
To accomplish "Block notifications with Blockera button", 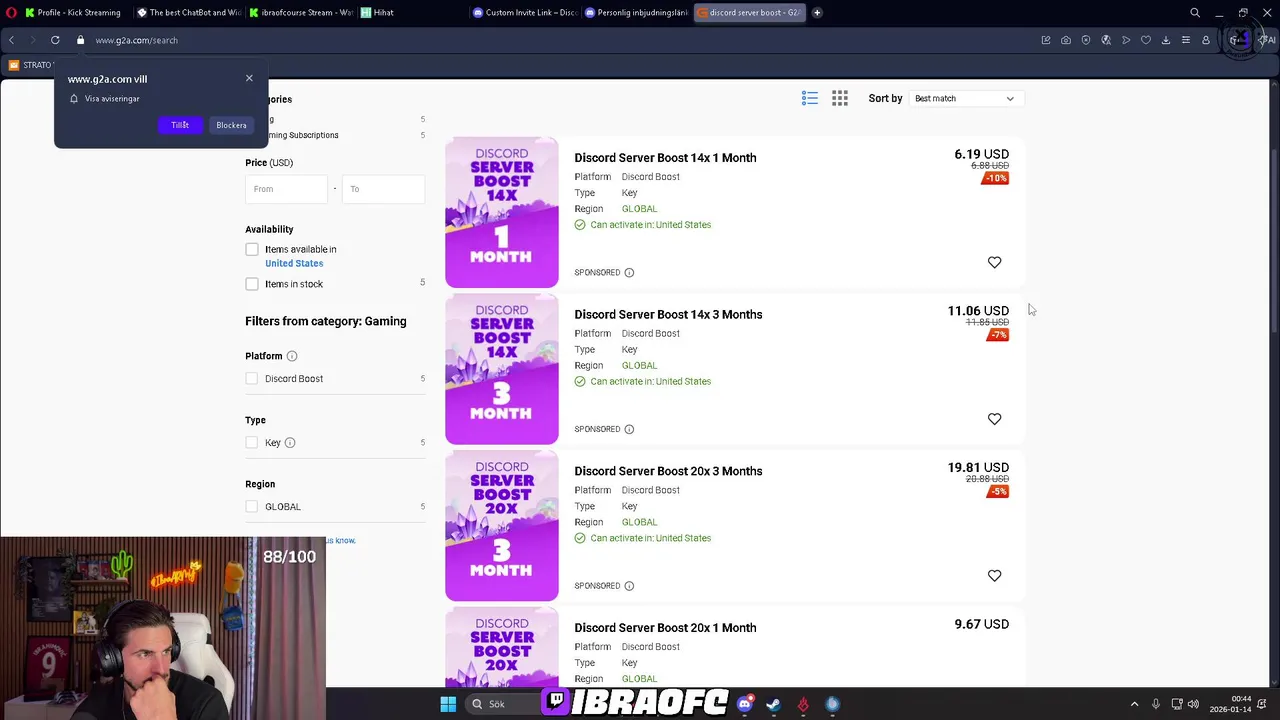I will pyautogui.click(x=231, y=125).
